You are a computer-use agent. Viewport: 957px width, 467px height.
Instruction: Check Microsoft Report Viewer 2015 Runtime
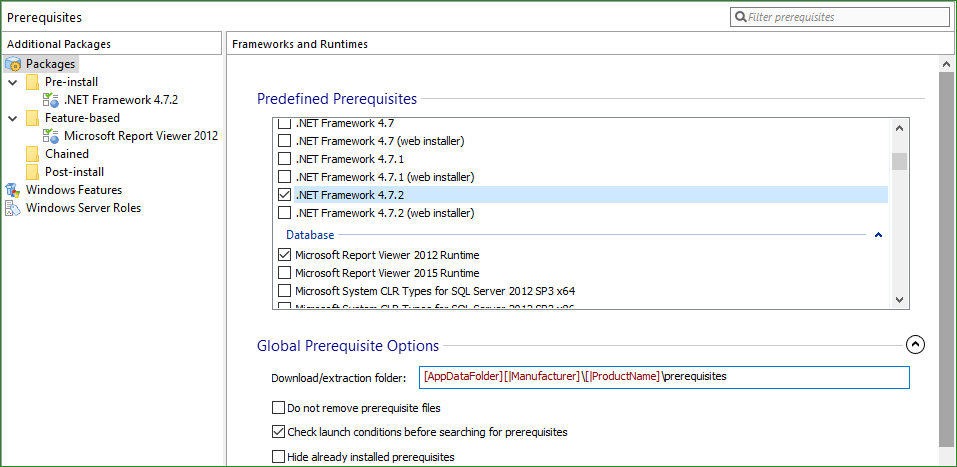[284, 273]
